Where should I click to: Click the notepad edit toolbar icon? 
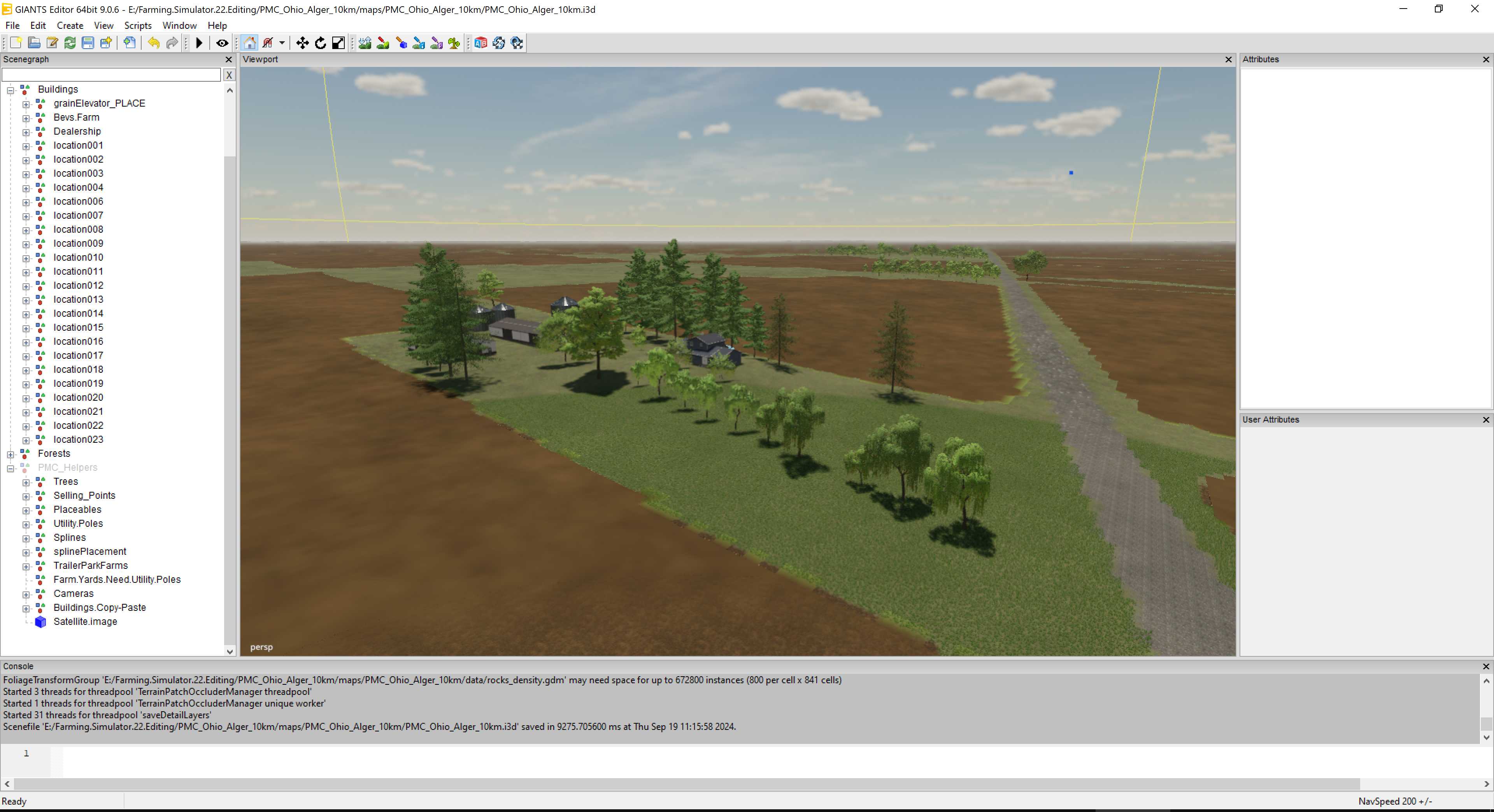click(52, 43)
